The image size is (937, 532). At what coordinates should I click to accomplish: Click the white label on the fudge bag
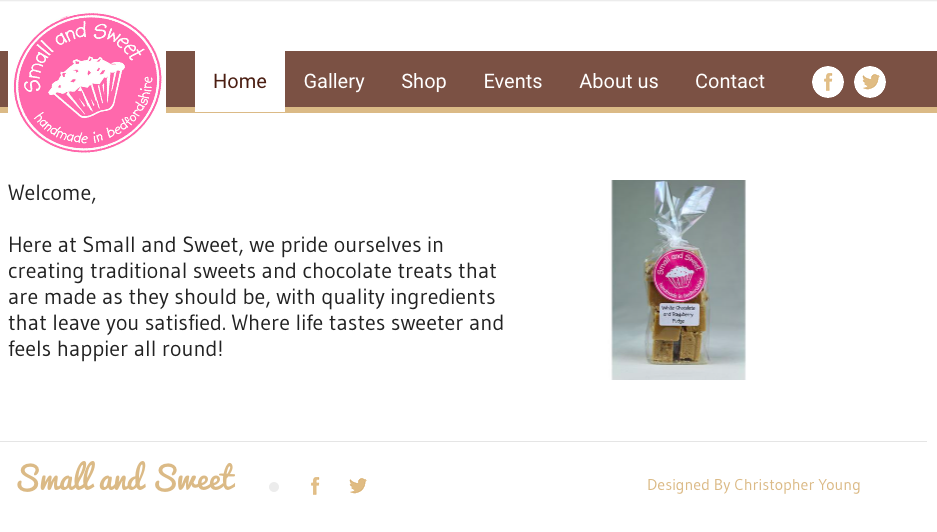(680, 315)
